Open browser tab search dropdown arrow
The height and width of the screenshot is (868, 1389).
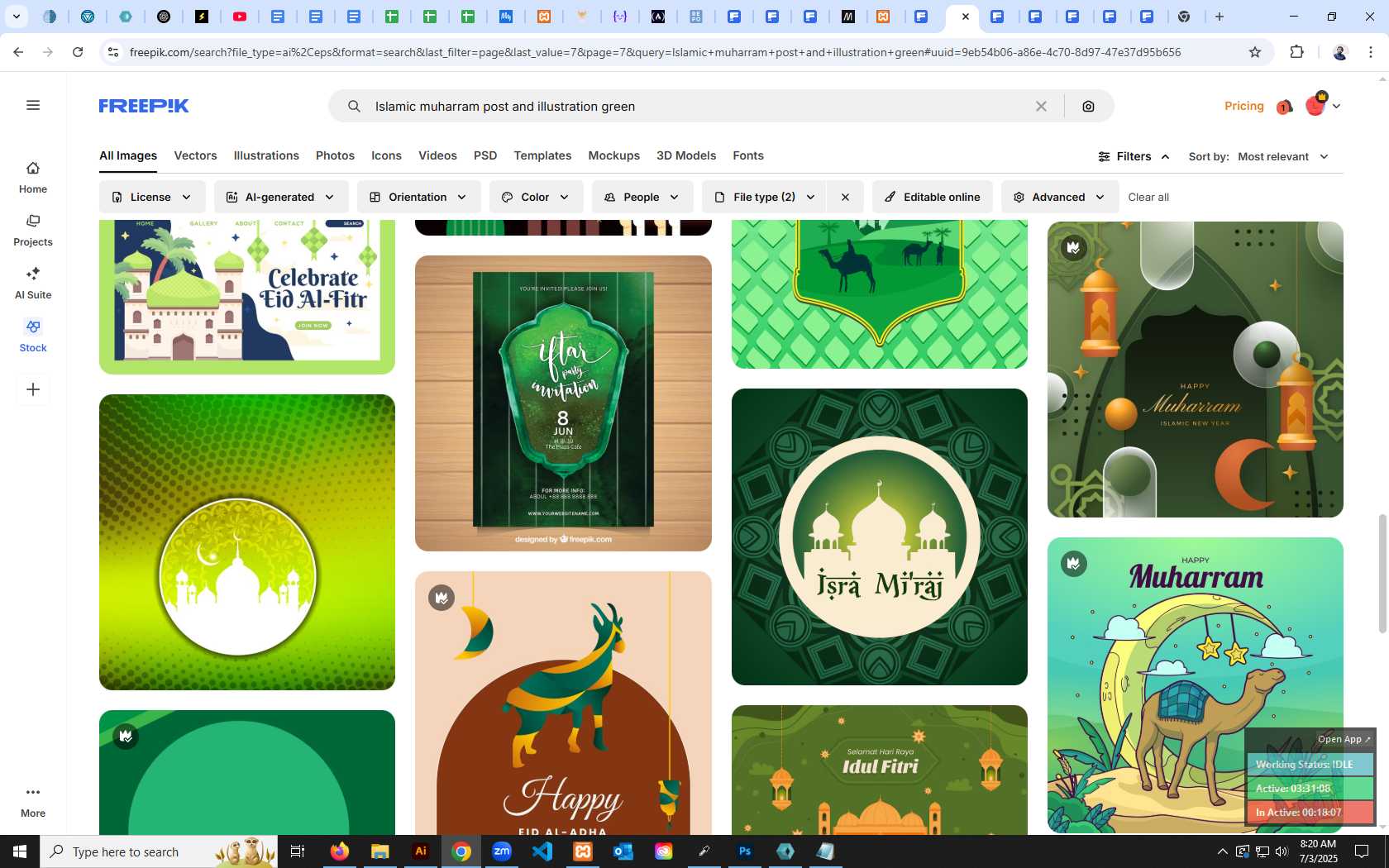point(16,17)
